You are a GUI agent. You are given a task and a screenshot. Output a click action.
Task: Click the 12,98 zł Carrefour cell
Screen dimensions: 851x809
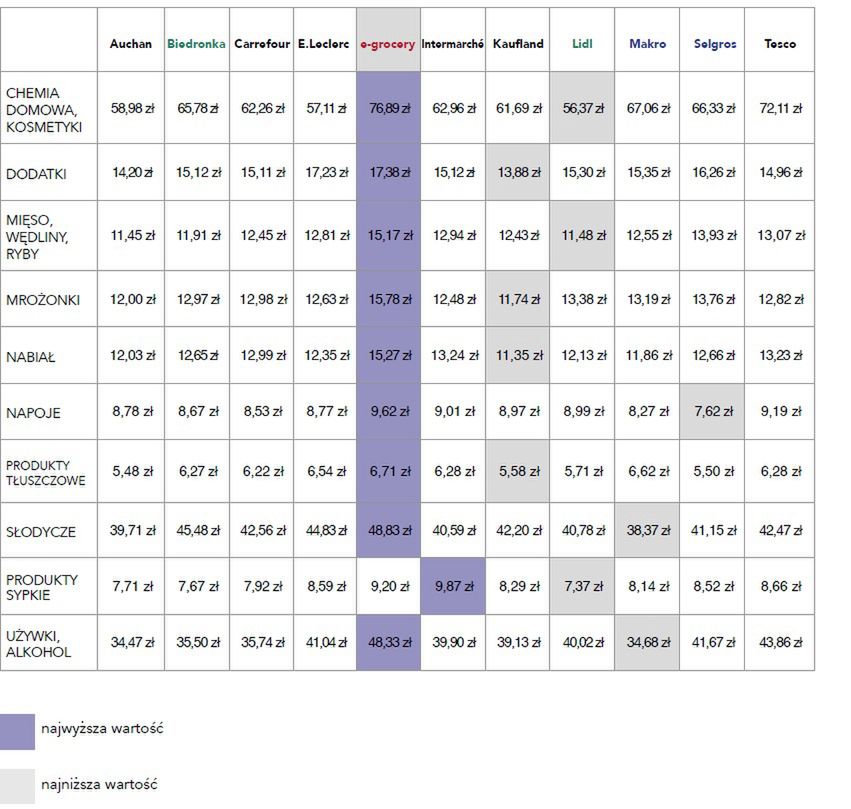[262, 299]
